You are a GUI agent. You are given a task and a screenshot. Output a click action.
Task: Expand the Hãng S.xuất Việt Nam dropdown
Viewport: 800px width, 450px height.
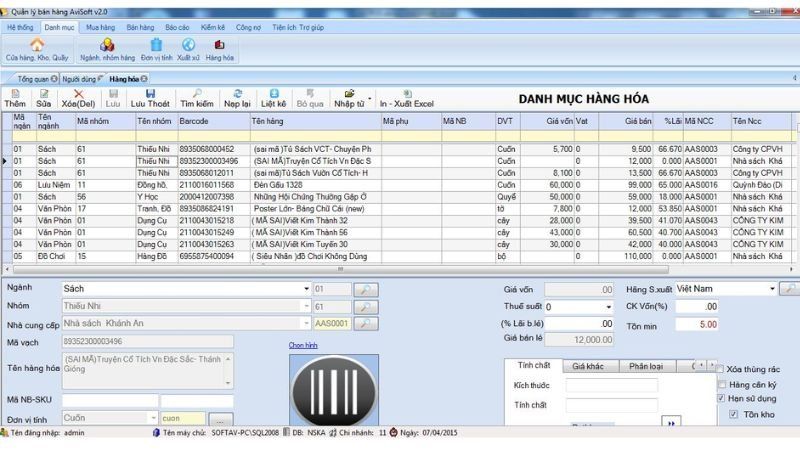tap(772, 289)
